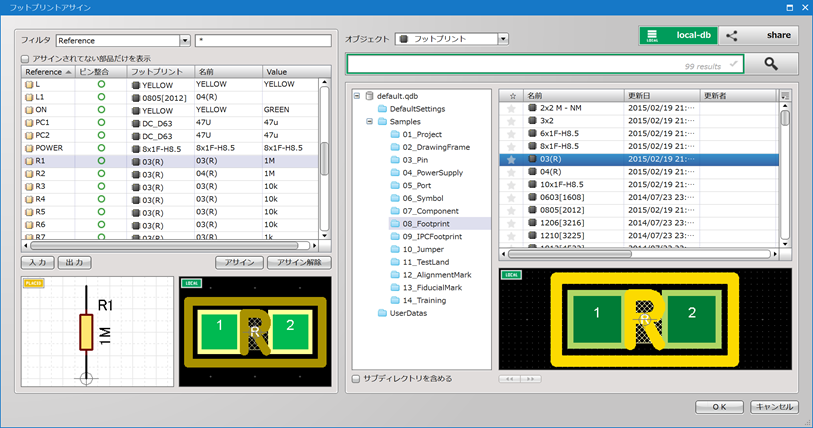Sort list by Reference column header
The height and width of the screenshot is (428, 813).
(x=43, y=72)
